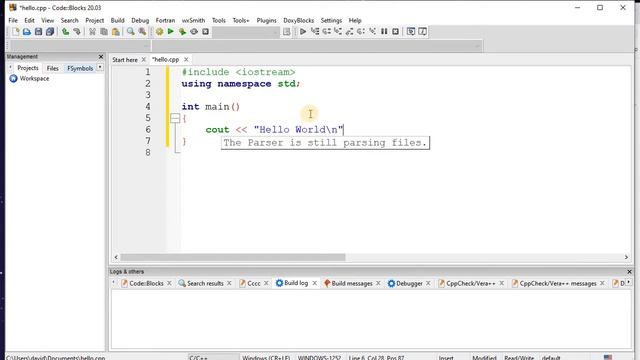Close the Logs & others panel
Viewport: 640px width, 360px height.
tap(629, 271)
